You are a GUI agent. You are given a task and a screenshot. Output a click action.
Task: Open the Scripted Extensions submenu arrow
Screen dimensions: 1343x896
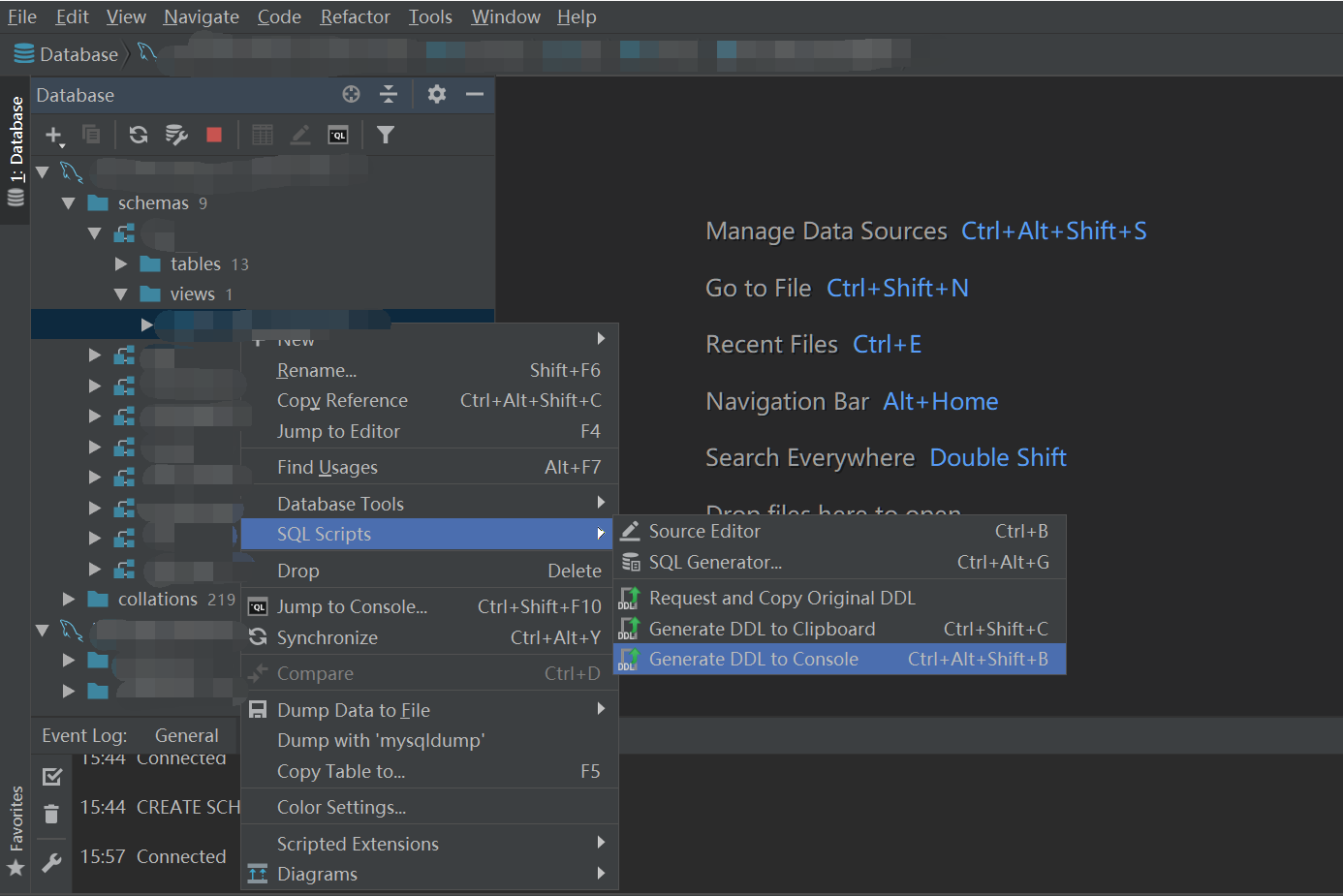(x=601, y=842)
